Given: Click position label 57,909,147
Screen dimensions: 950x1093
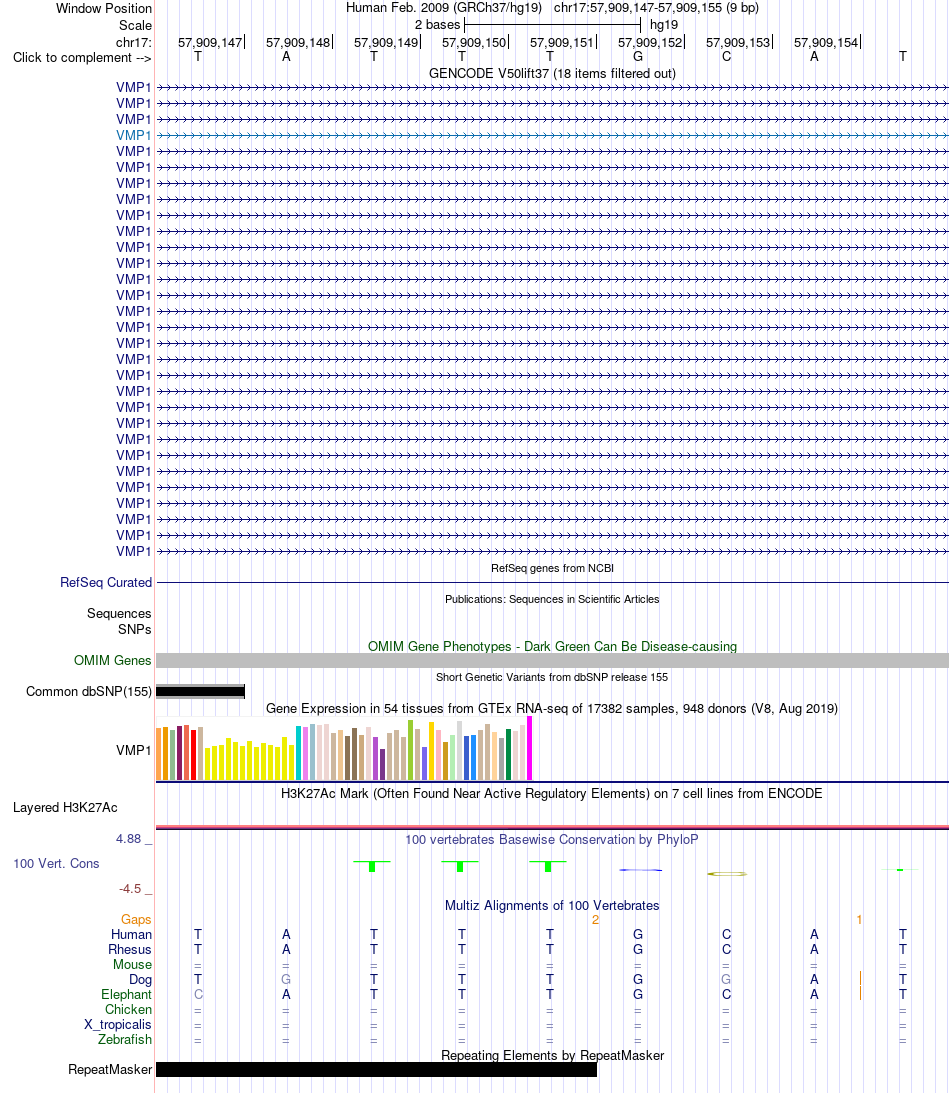Looking at the screenshot, I should pos(210,43).
